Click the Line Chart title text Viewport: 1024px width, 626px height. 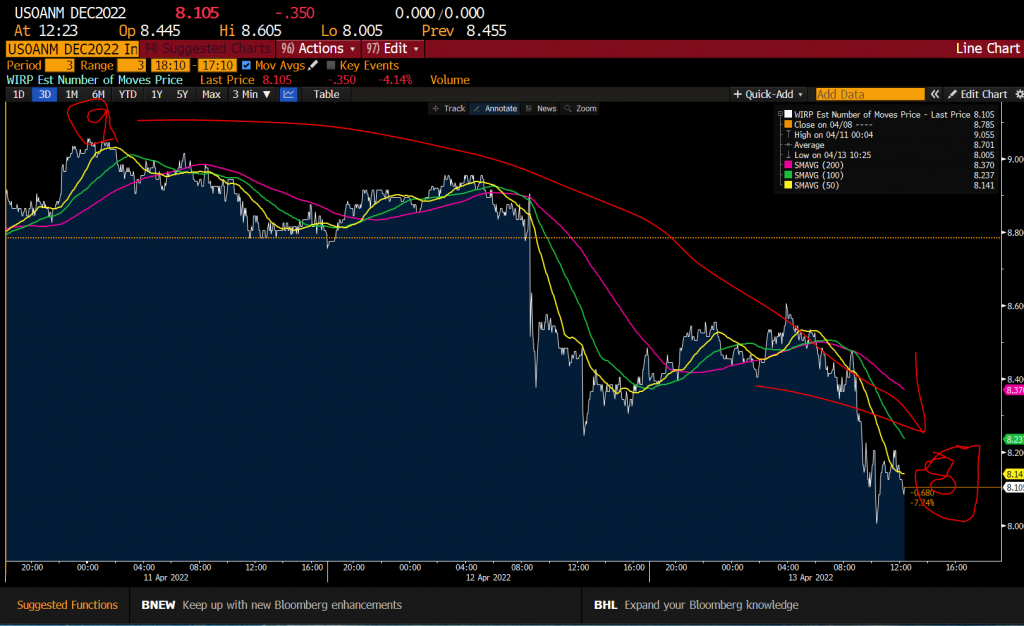pos(987,48)
